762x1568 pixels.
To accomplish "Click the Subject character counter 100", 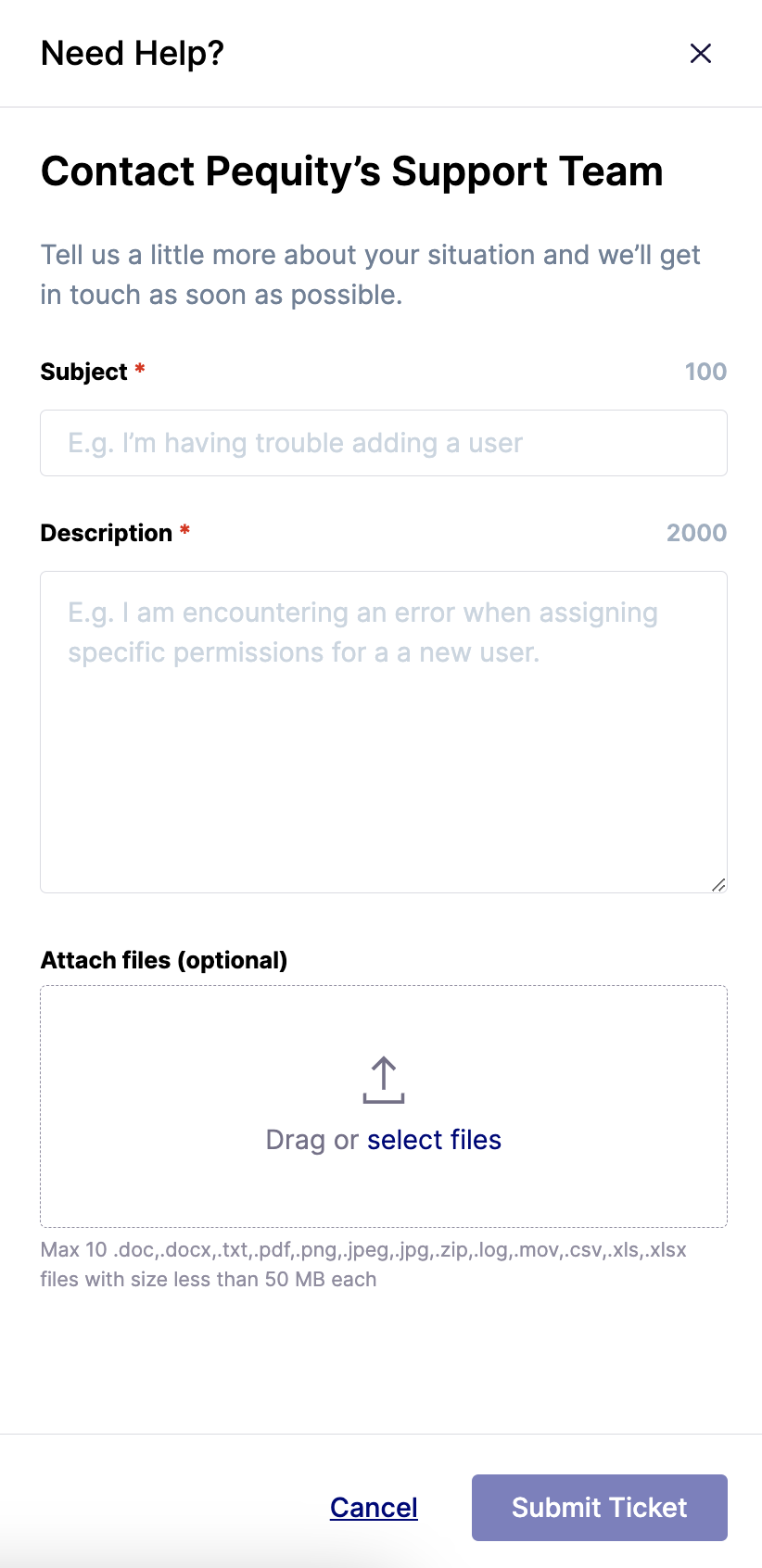I will pos(705,372).
